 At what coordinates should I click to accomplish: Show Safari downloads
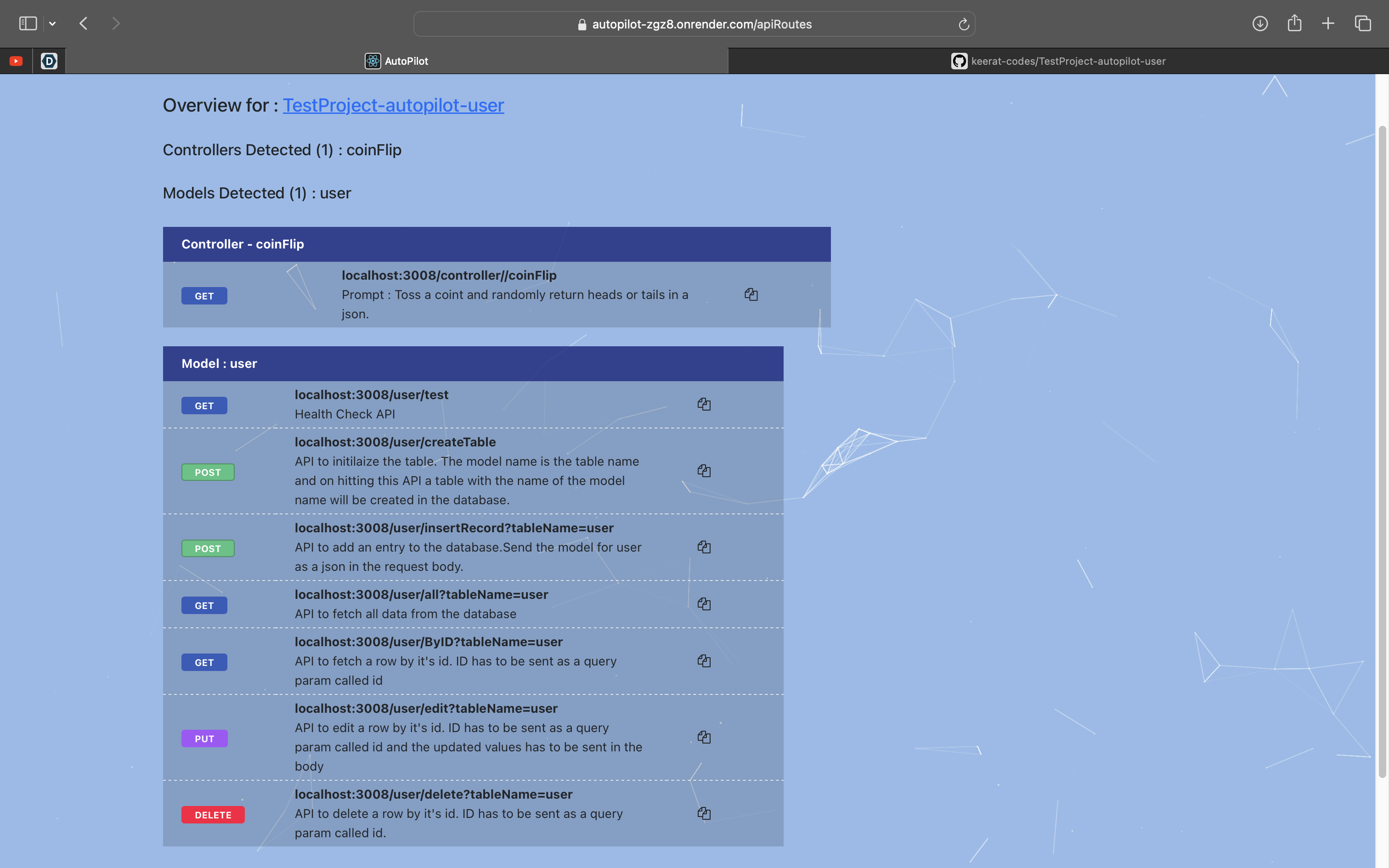1260,23
